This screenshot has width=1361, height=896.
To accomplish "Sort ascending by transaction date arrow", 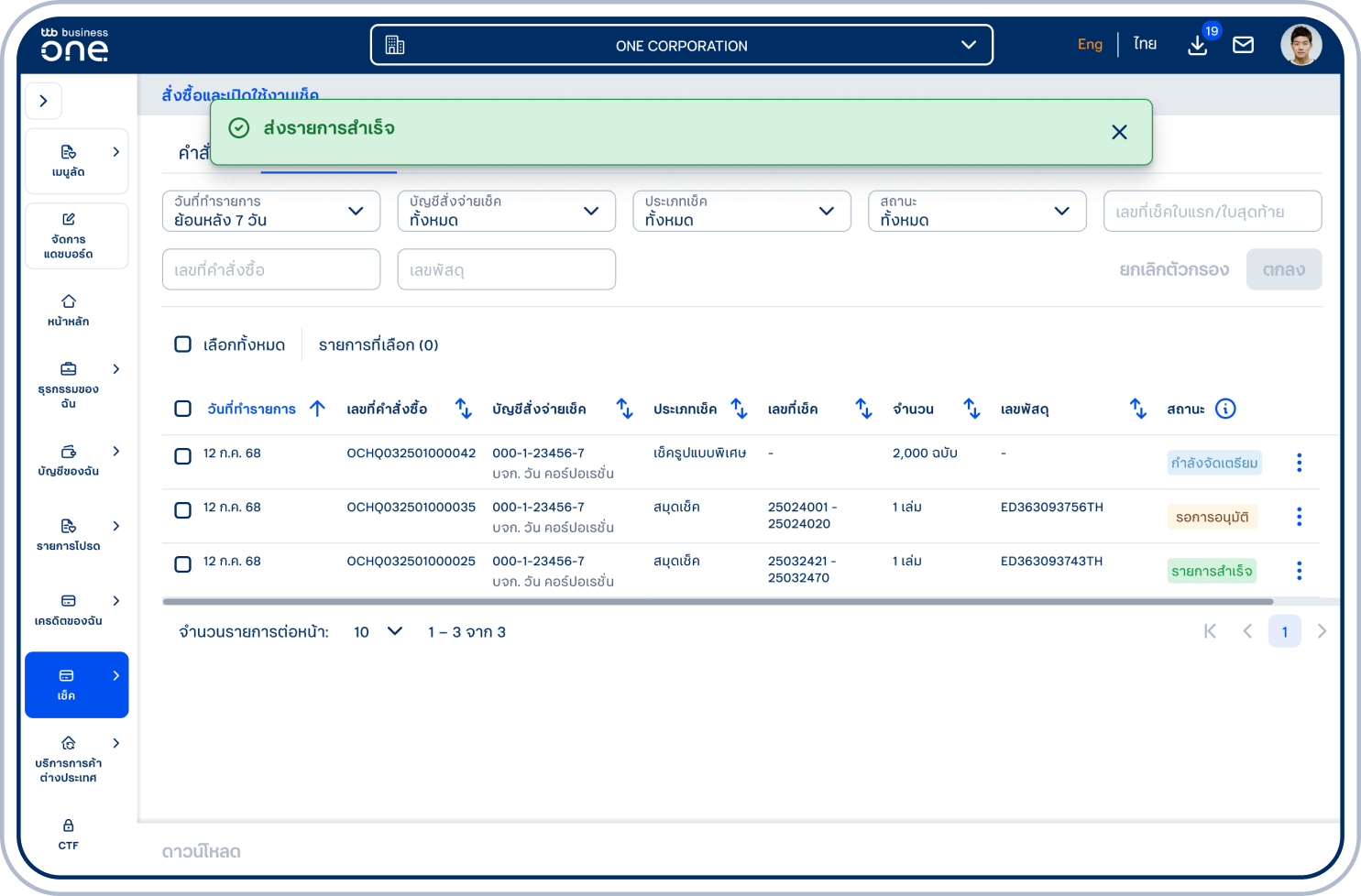I will click(317, 409).
